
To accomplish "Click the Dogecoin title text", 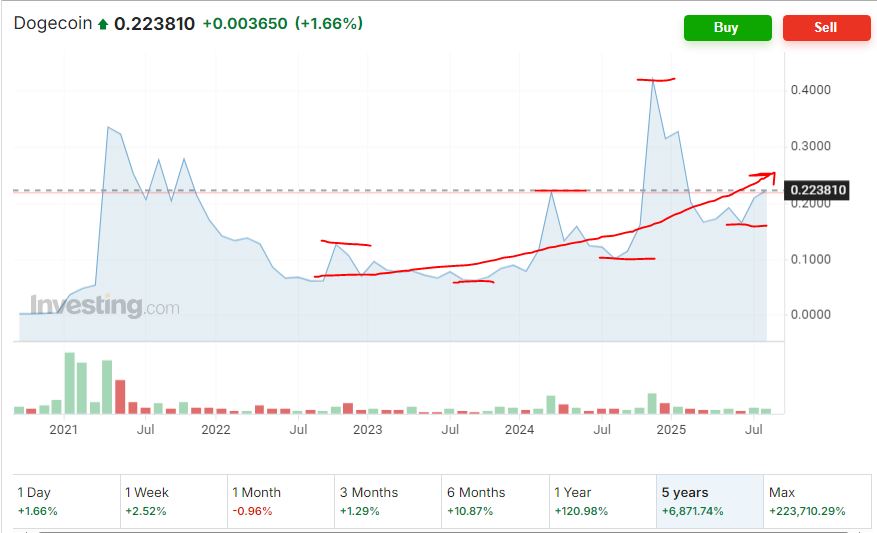I will point(53,23).
